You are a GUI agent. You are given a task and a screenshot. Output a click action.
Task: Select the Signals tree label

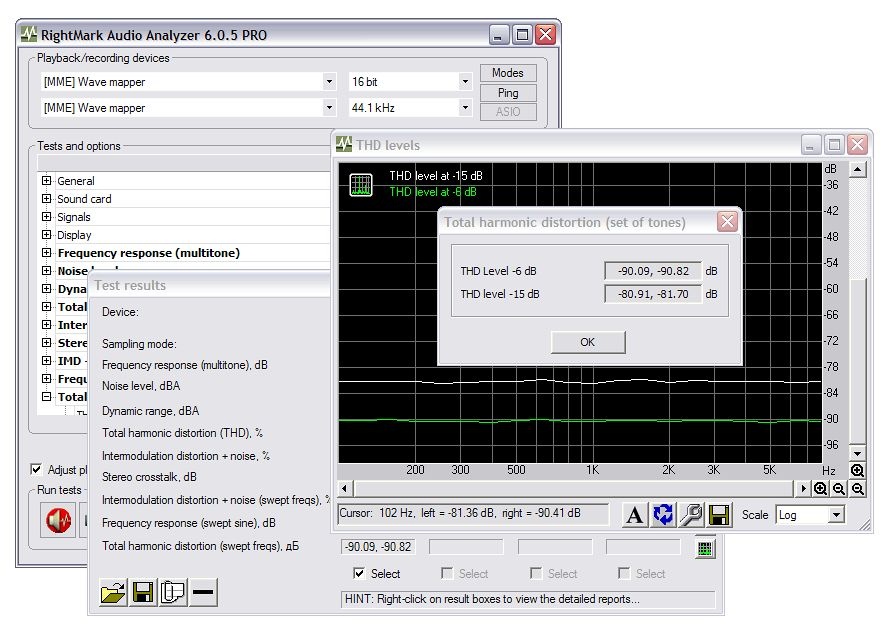73,217
